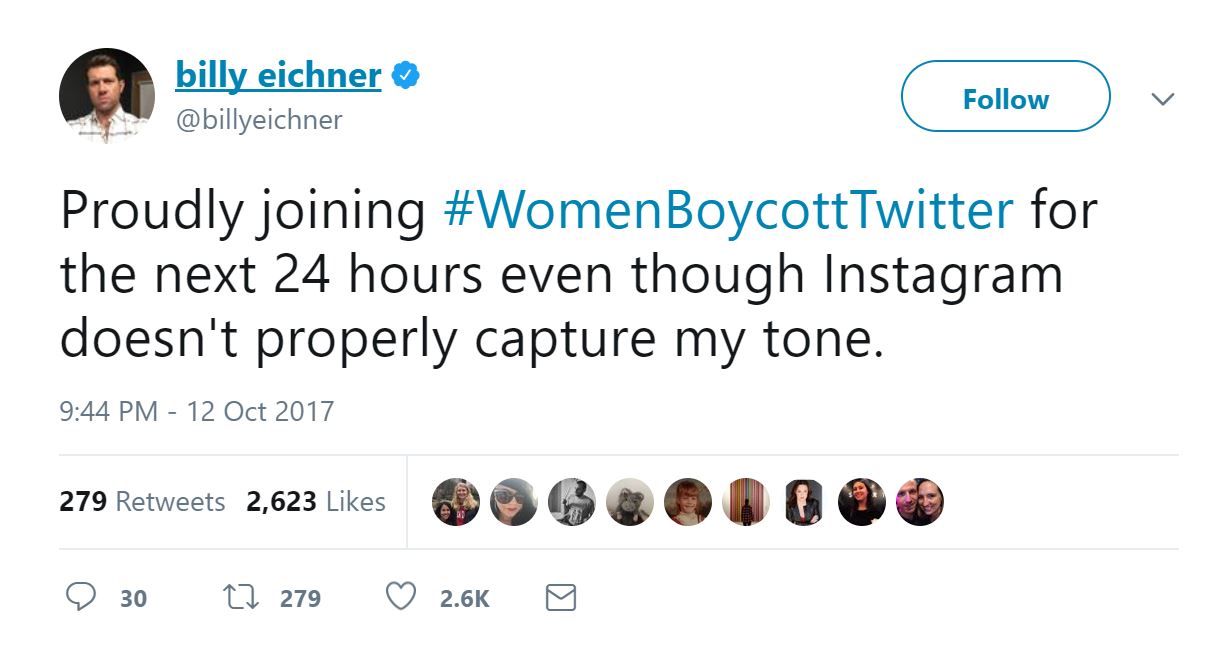Open the billy eichner display name link
The width and height of the screenshot is (1230, 669).
click(278, 75)
